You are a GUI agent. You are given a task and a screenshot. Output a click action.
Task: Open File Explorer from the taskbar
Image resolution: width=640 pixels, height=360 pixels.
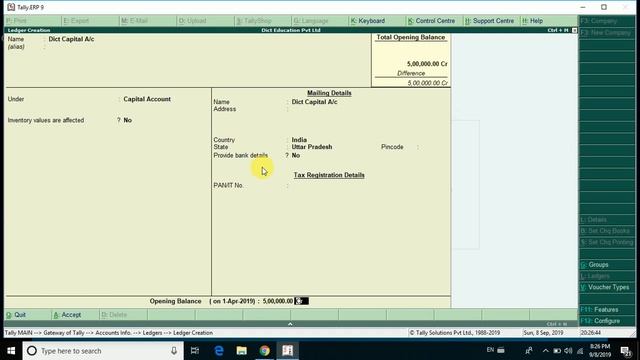click(x=242, y=351)
